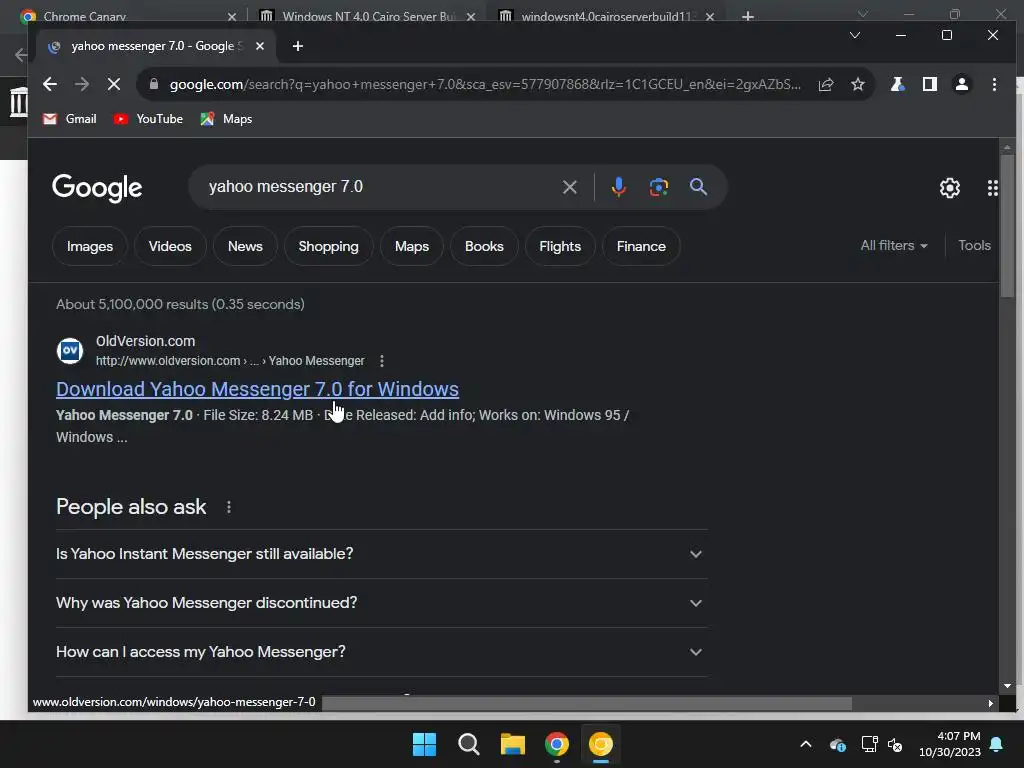This screenshot has height=768, width=1024.
Task: Expand How can I access my Yahoo Messenger?
Action: pos(381,652)
